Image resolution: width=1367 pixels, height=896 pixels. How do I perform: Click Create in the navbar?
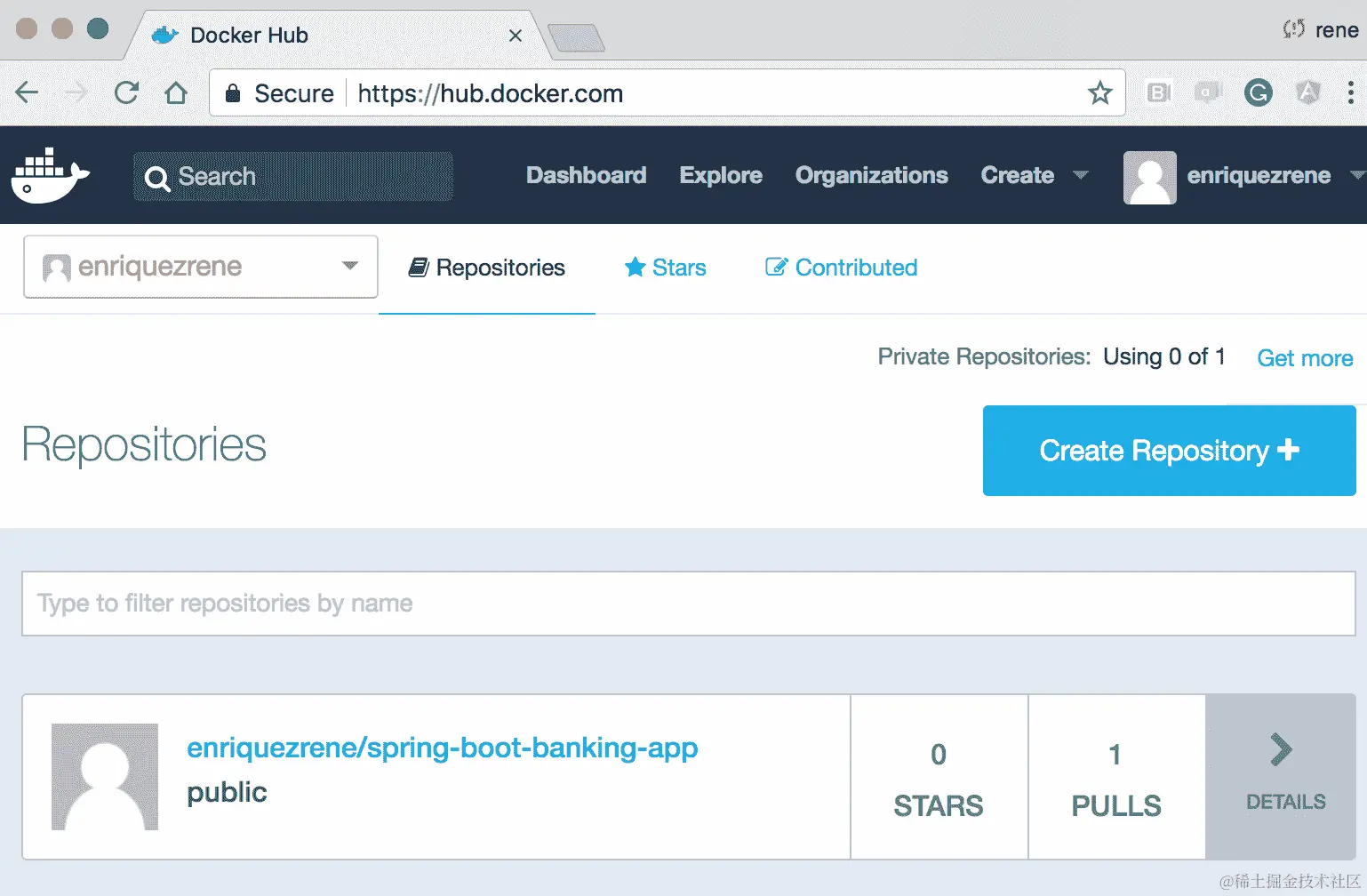(x=1018, y=175)
